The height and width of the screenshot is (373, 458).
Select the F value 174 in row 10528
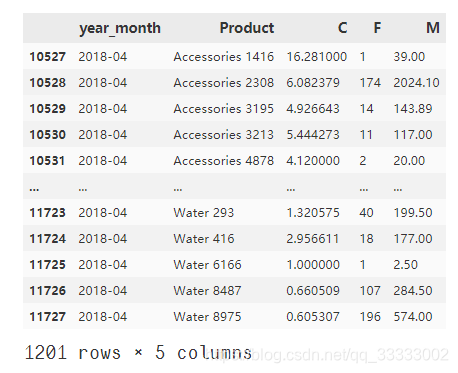(370, 83)
